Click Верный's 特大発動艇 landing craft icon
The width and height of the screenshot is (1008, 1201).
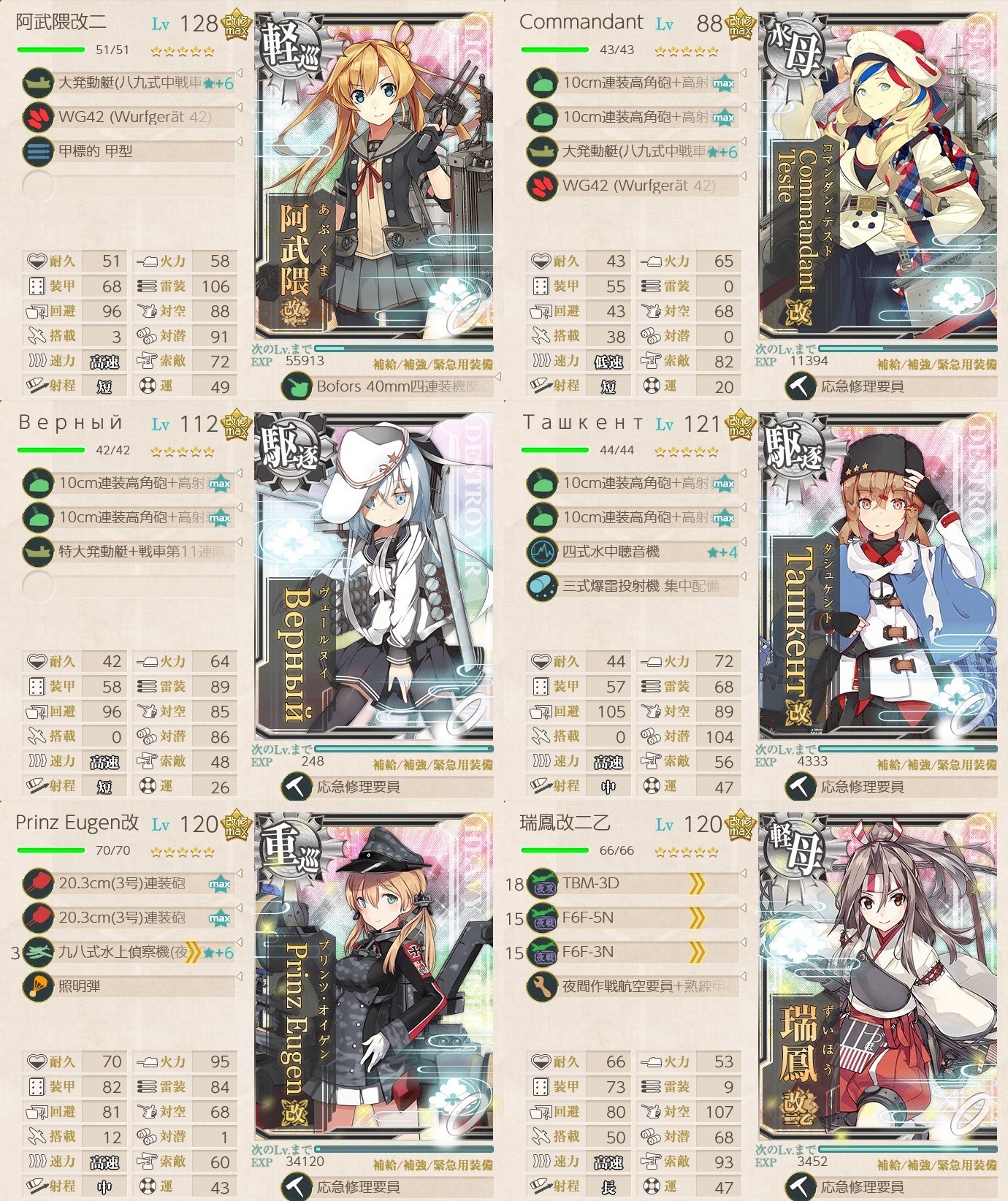(38, 552)
